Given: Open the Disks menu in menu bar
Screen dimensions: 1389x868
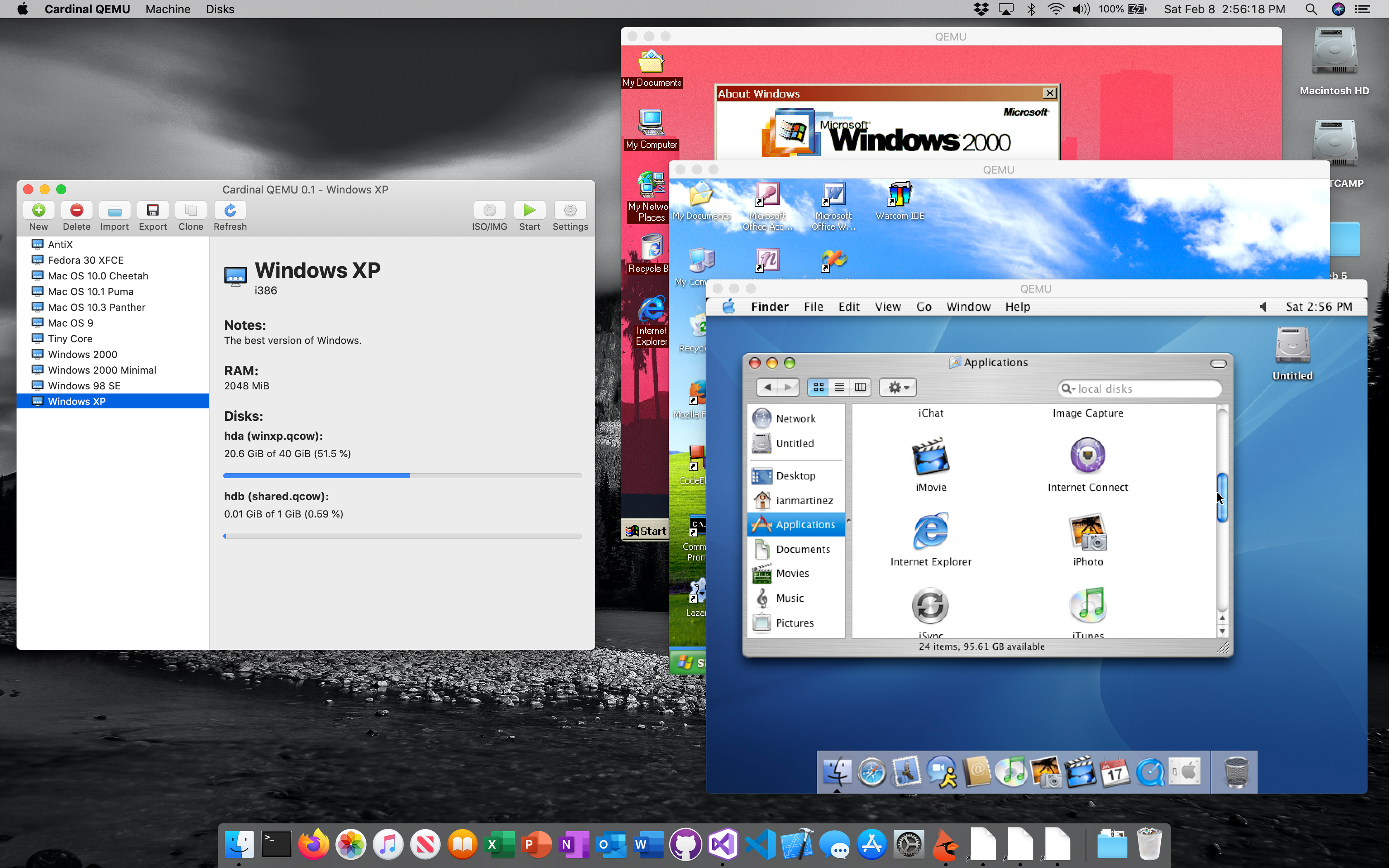Looking at the screenshot, I should [220, 9].
